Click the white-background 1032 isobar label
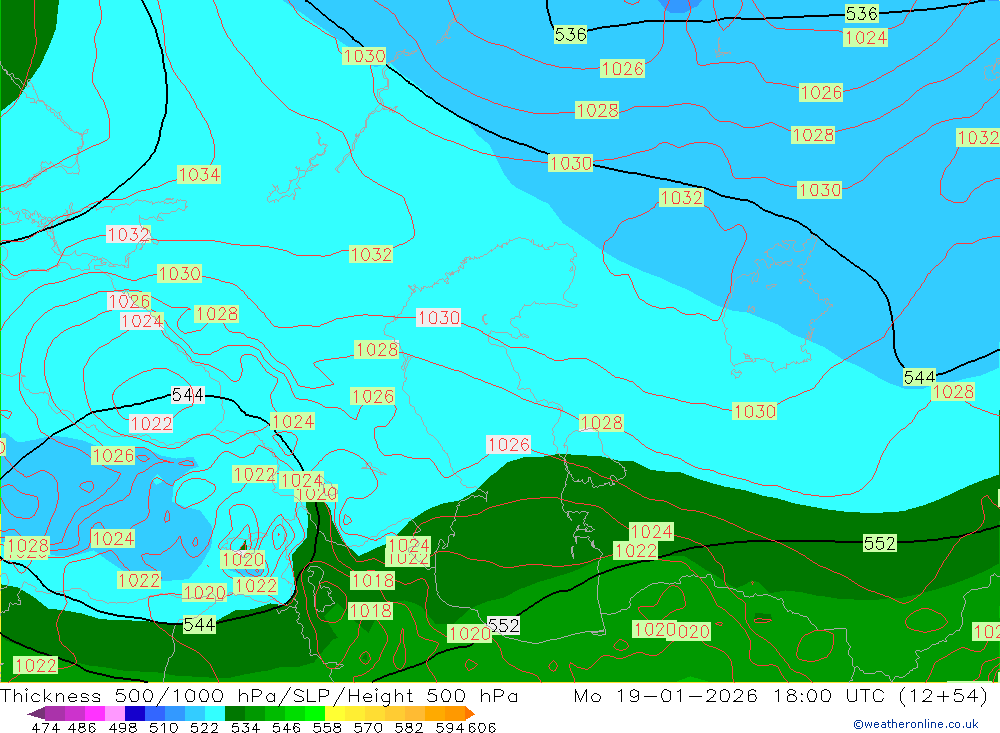Viewport: 1000px width, 733px height. pyautogui.click(x=128, y=235)
